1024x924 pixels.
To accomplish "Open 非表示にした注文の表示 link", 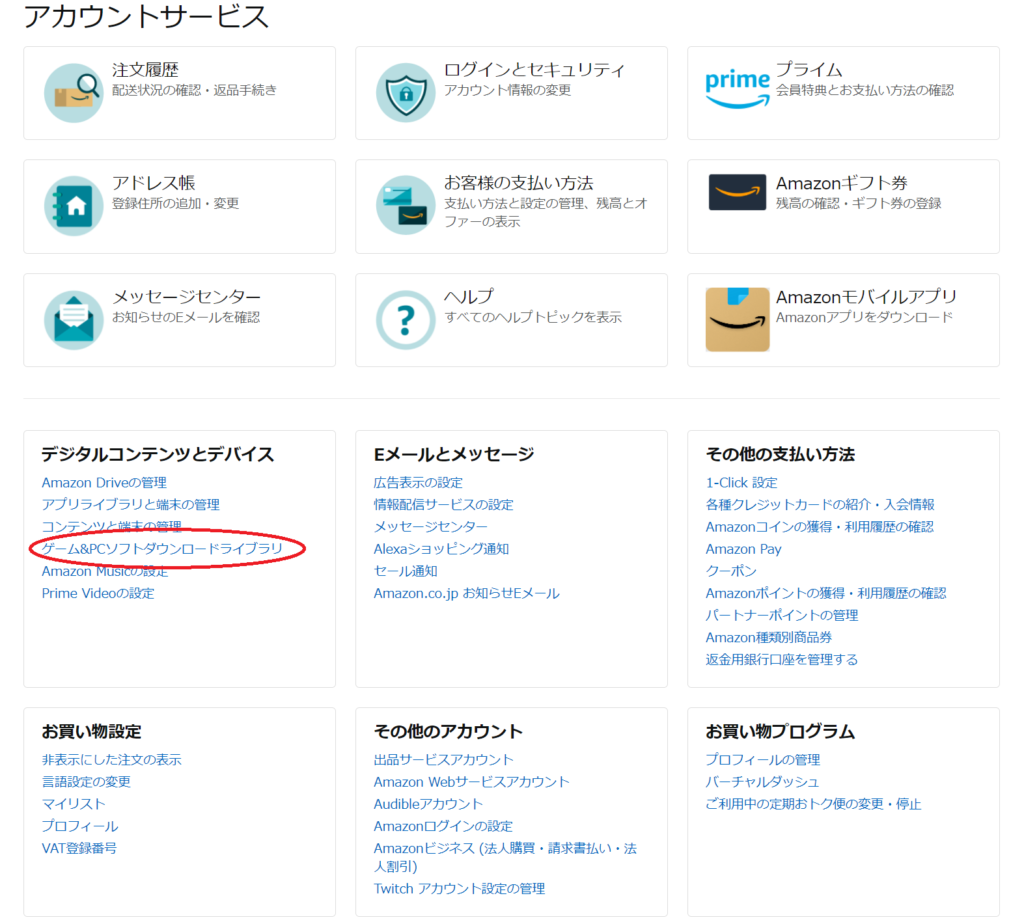I will tap(112, 759).
